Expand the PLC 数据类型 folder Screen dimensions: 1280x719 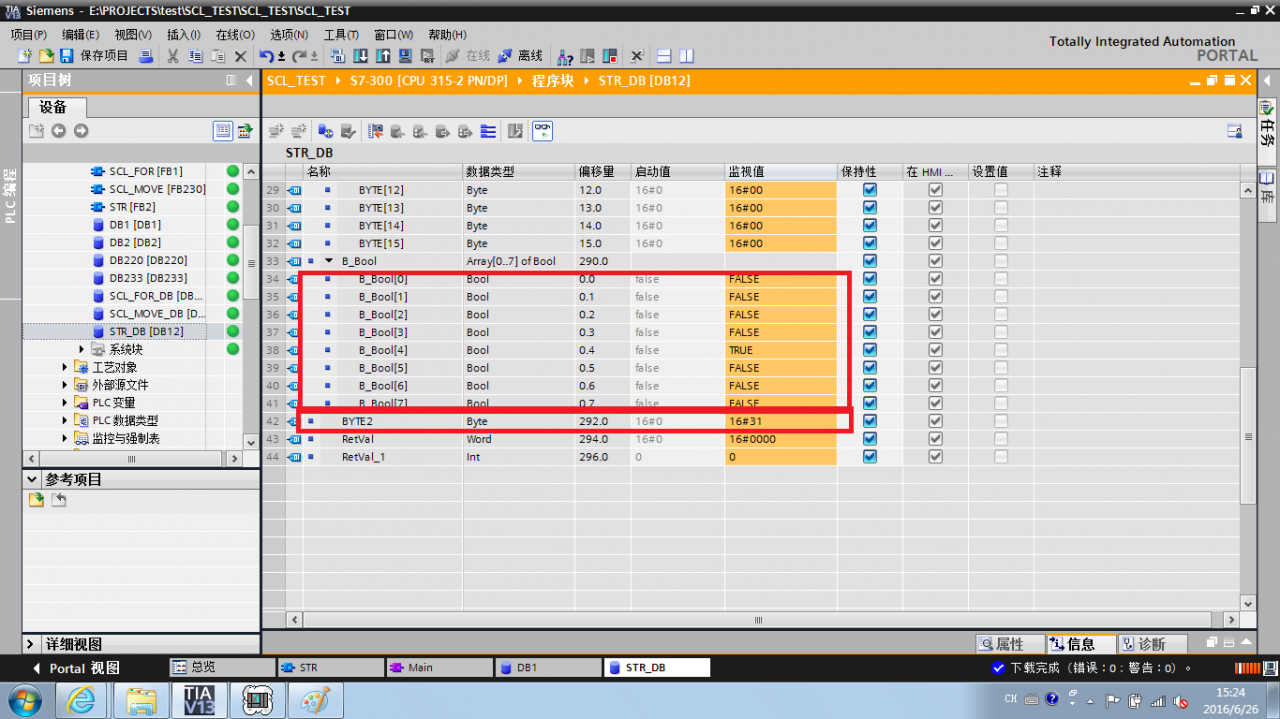(65, 421)
